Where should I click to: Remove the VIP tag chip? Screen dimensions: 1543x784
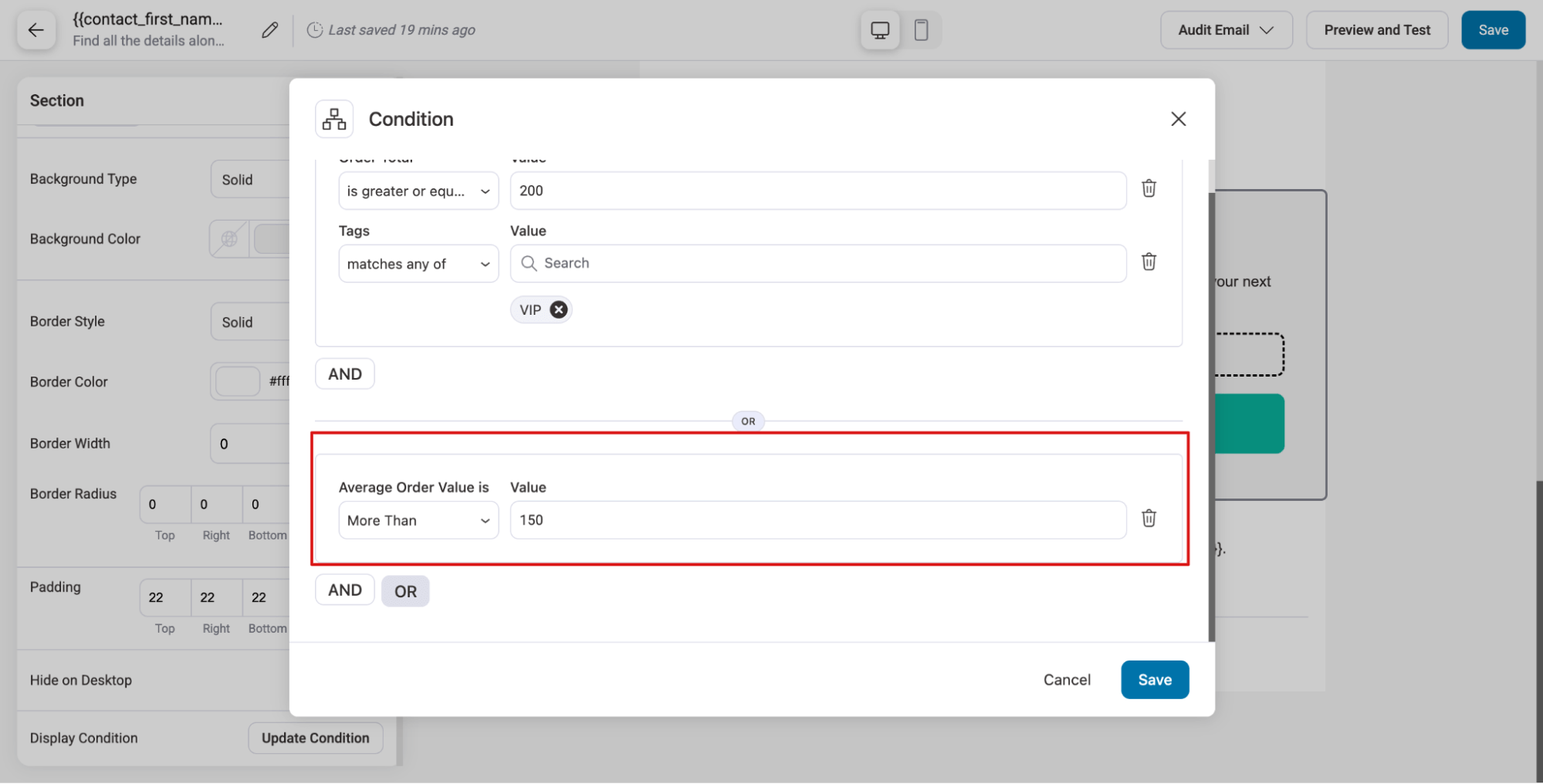pos(559,309)
